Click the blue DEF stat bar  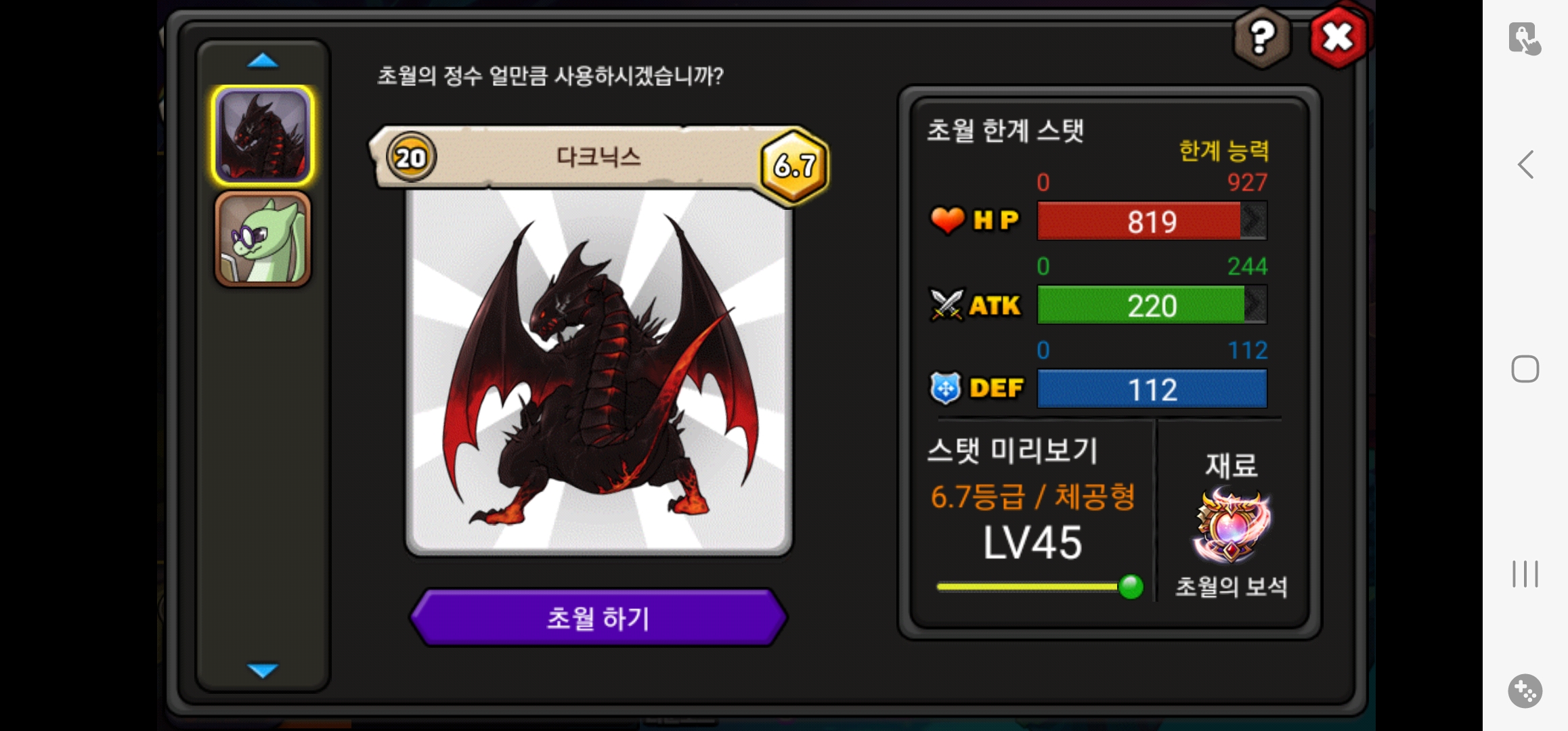coord(1152,389)
